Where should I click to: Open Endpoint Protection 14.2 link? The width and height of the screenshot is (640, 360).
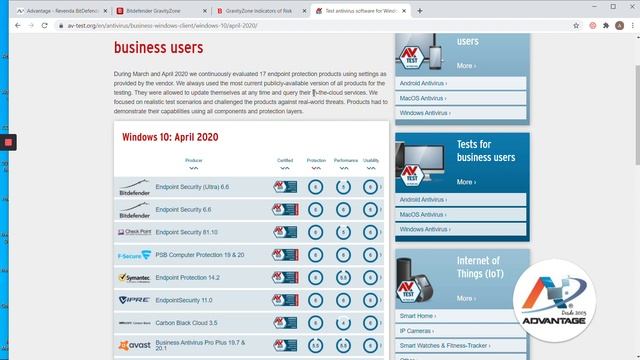coord(187,278)
